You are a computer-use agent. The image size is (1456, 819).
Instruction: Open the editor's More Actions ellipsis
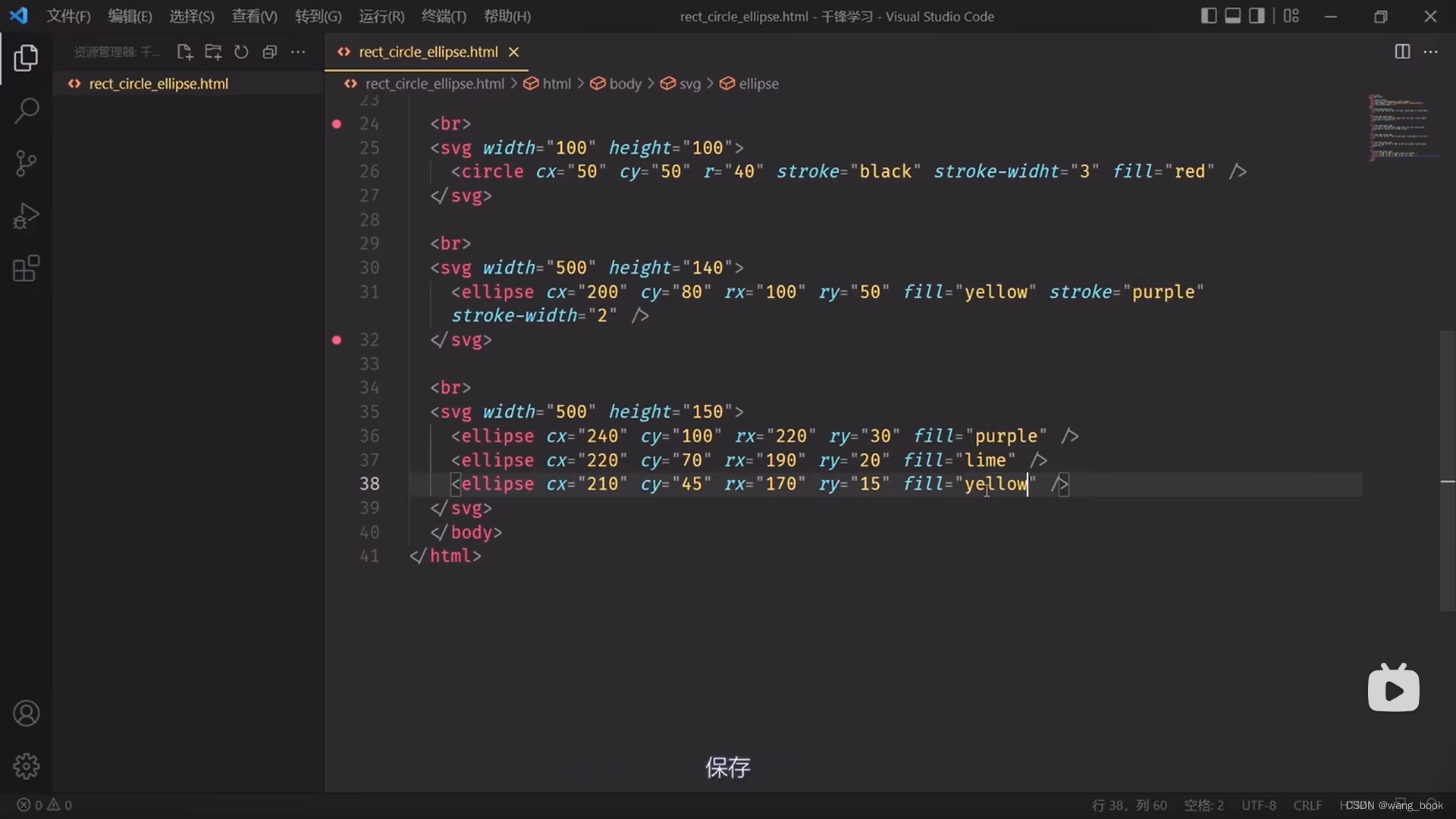point(1431,52)
